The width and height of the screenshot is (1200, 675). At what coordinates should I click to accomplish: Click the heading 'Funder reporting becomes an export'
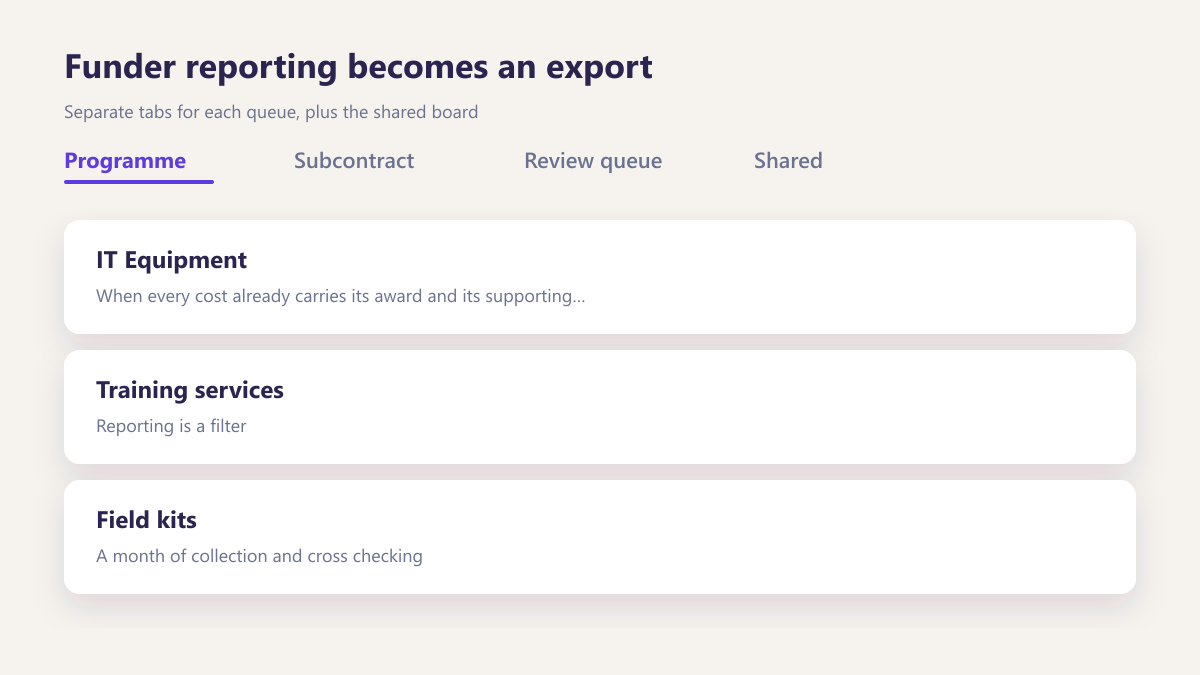(x=358, y=67)
